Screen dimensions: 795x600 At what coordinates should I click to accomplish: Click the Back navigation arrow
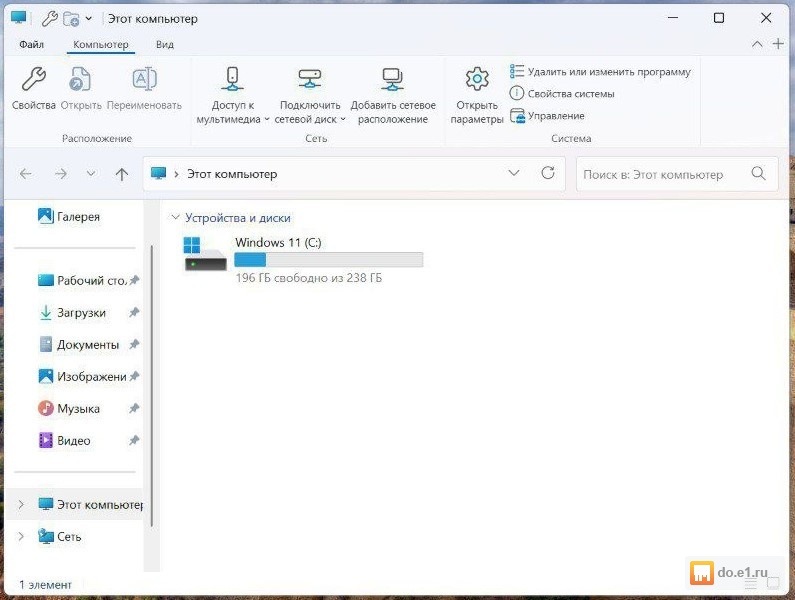tap(25, 174)
